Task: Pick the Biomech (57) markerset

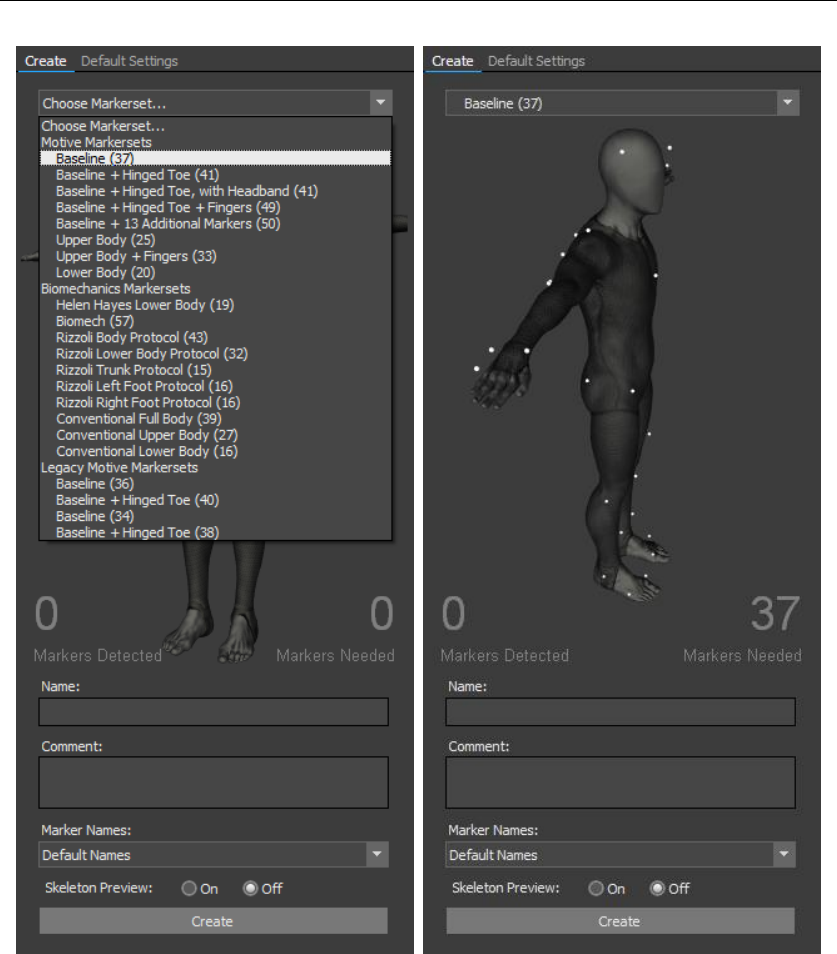Action: 95,321
